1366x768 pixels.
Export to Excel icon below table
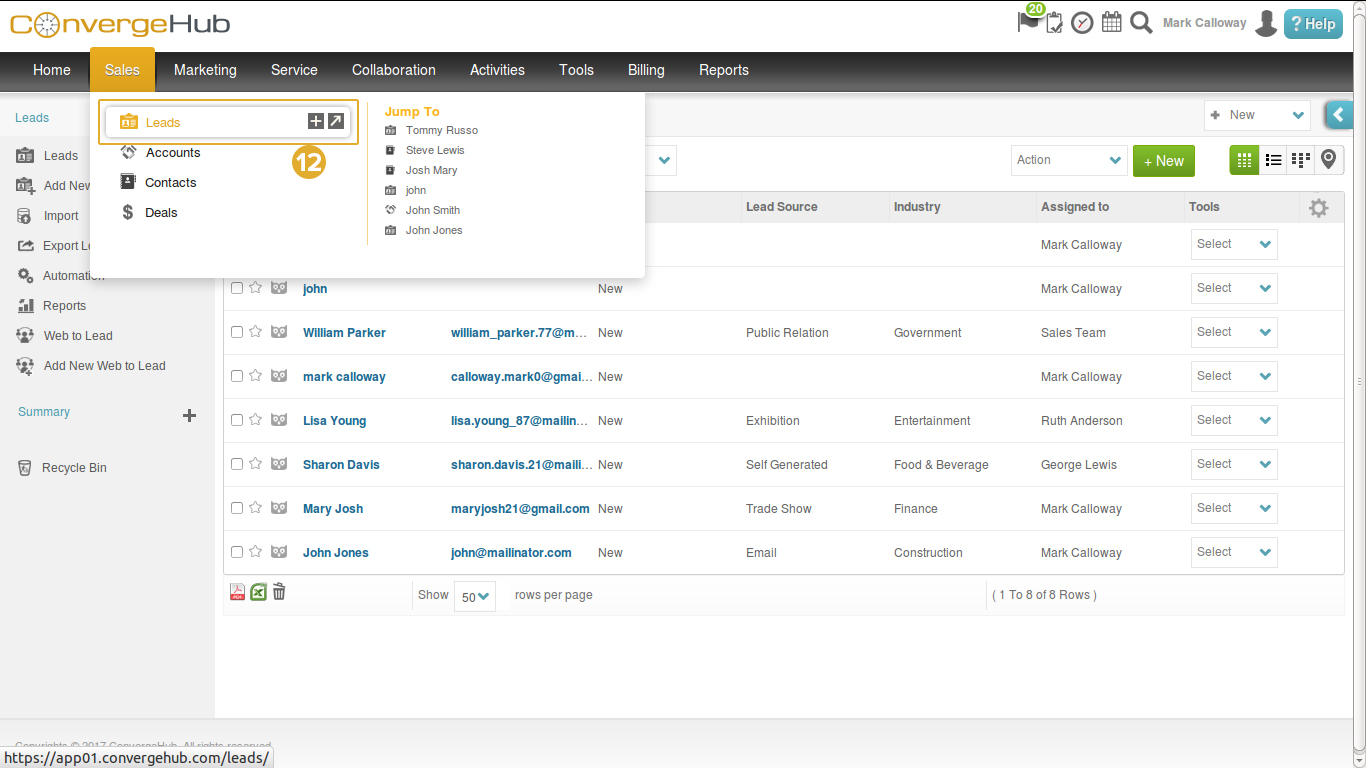[x=258, y=592]
